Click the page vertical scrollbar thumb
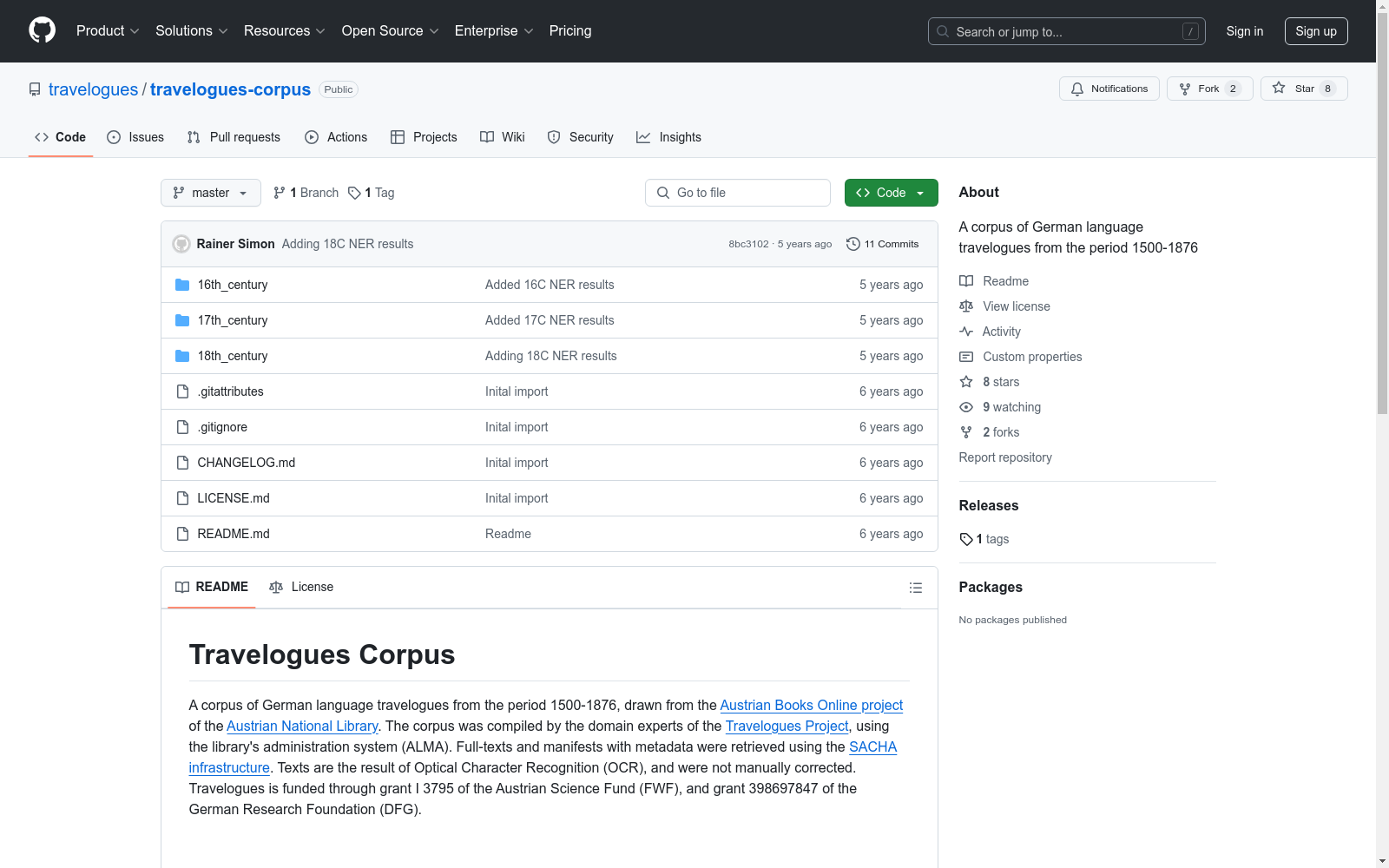 (1382, 213)
